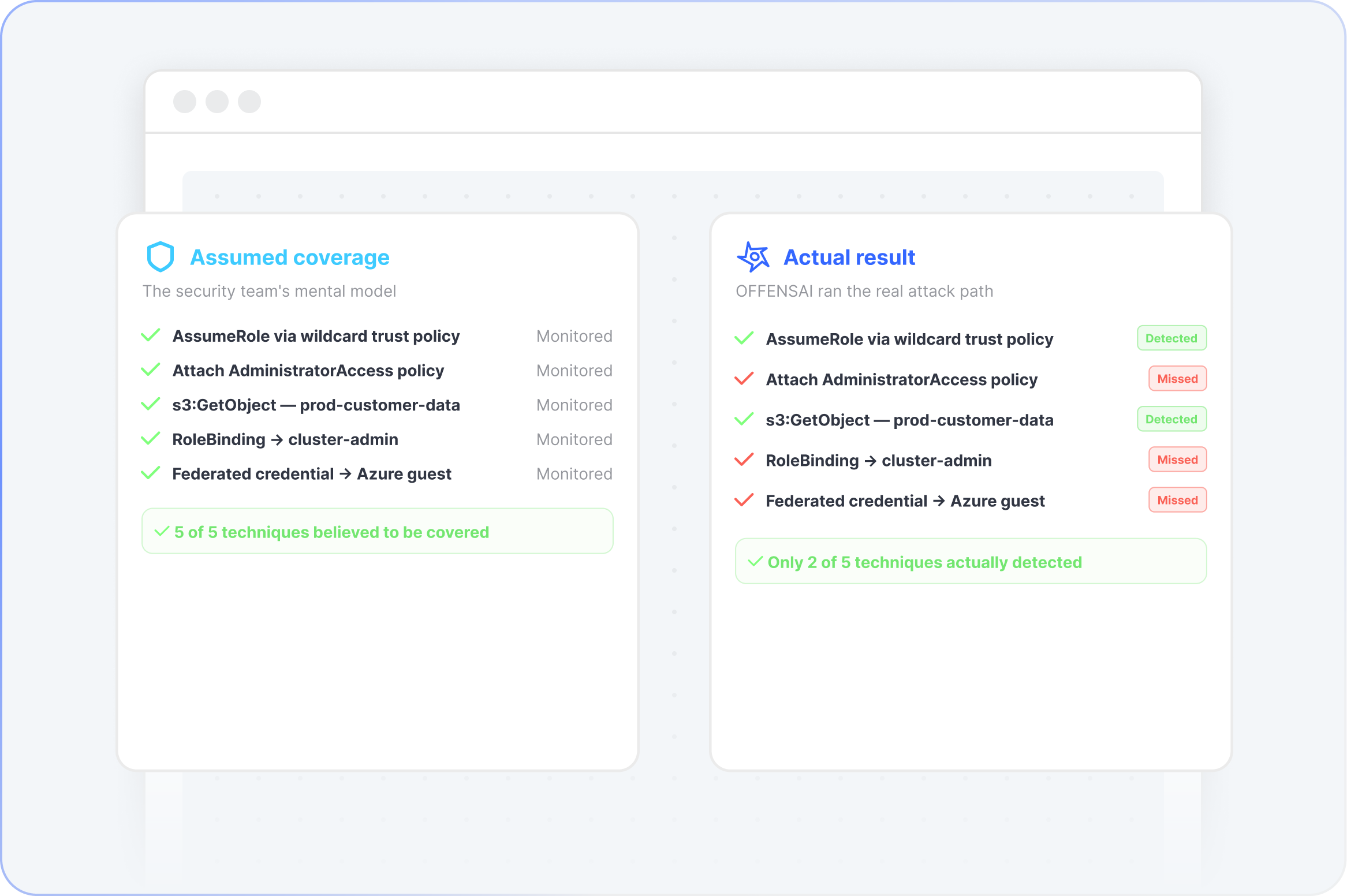Image resolution: width=1347 pixels, height=896 pixels.
Task: Click the 'Detected' badge on the AssumeRole row
Action: click(1172, 338)
